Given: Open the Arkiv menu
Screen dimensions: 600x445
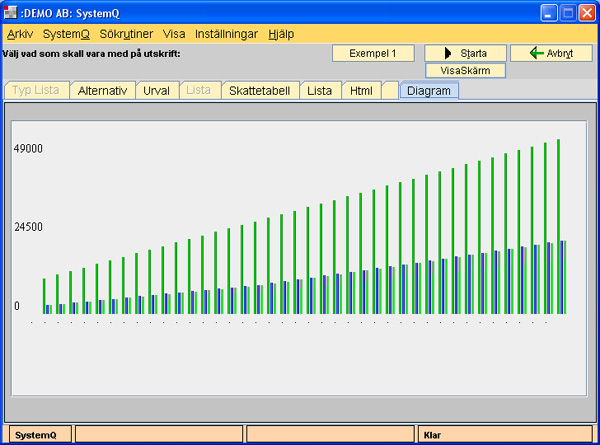Looking at the screenshot, I should coord(20,33).
